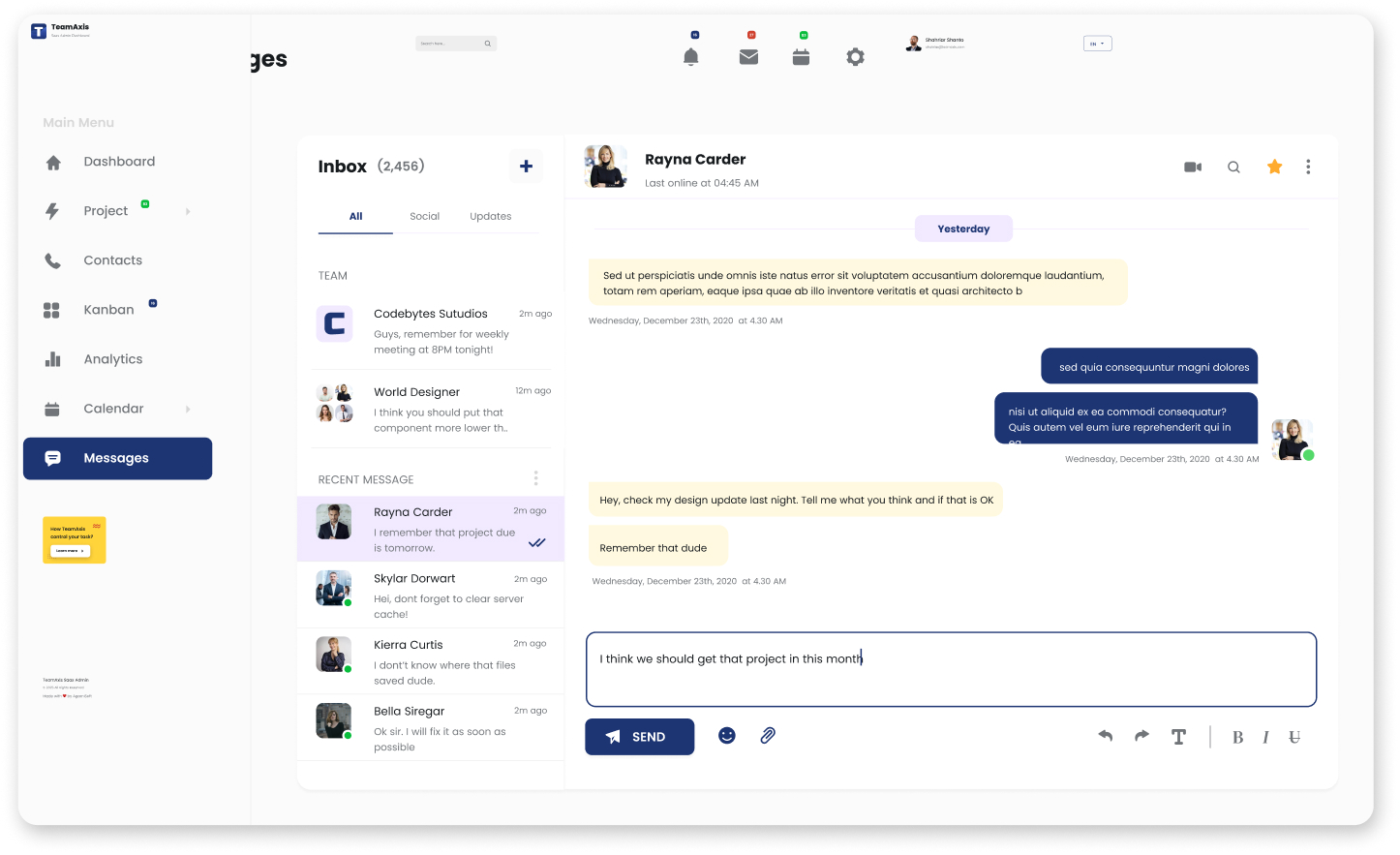Open the Recent Message options dots
Image resolution: width=1400 pixels, height=855 pixels.
click(x=535, y=478)
